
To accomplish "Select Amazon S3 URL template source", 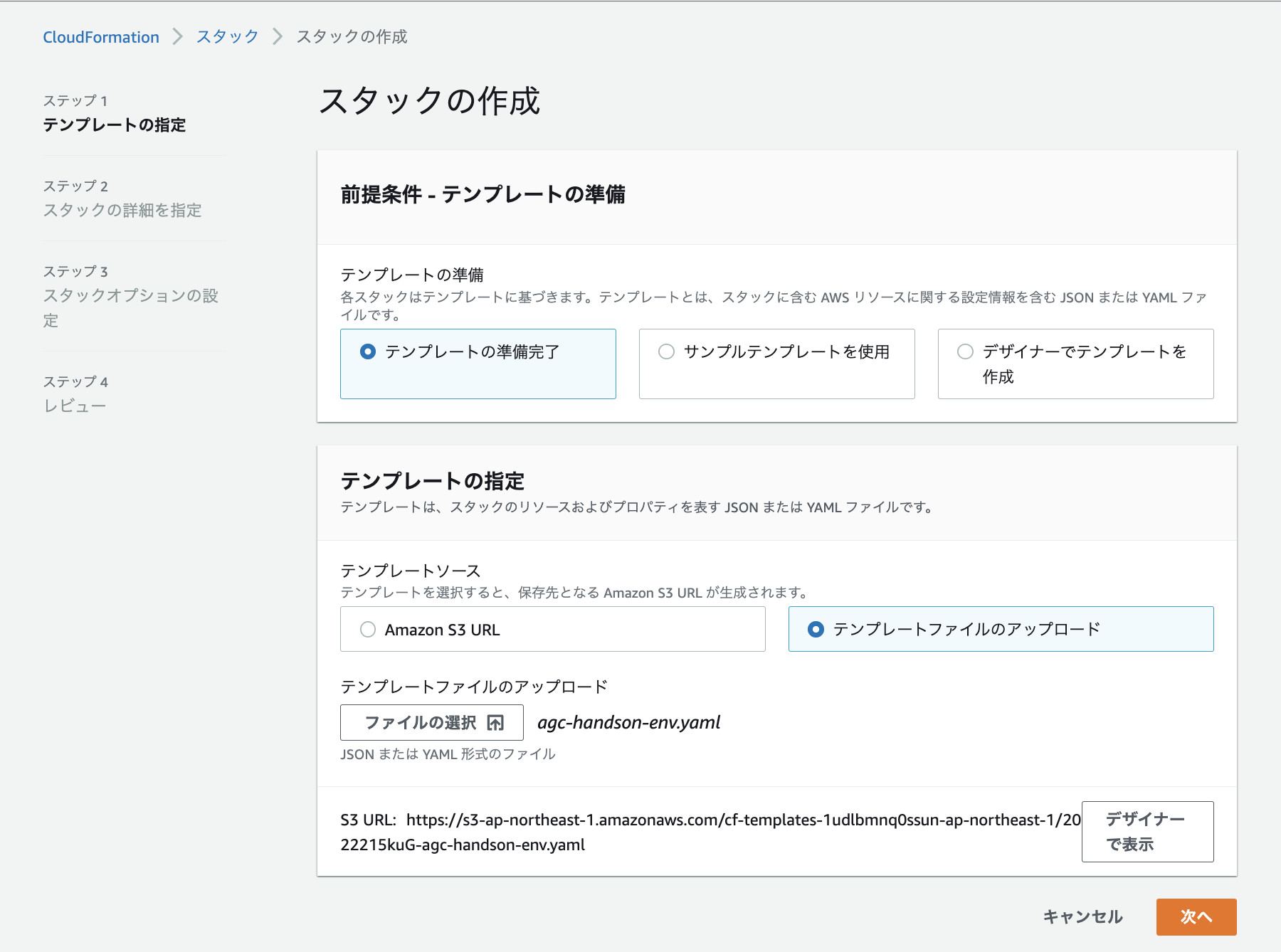I will (553, 629).
